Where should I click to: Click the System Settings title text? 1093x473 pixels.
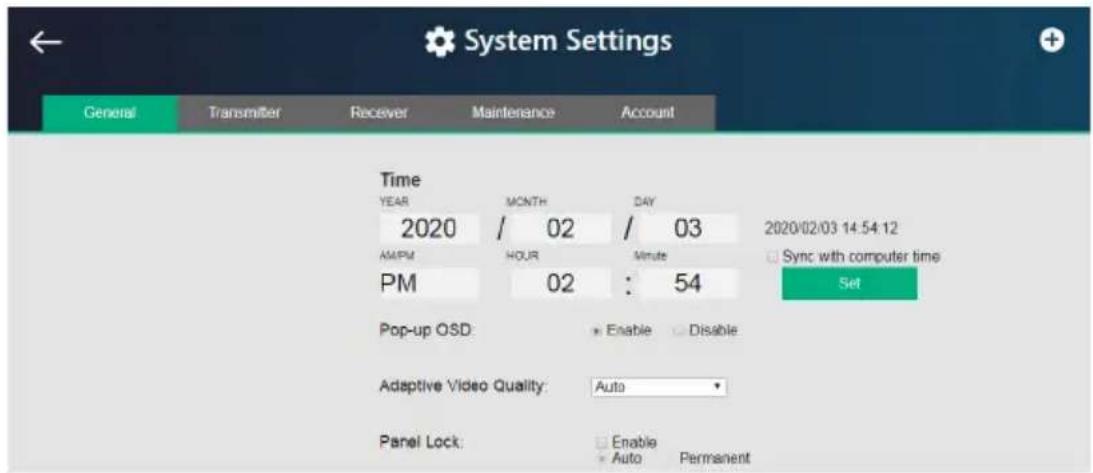(x=568, y=42)
